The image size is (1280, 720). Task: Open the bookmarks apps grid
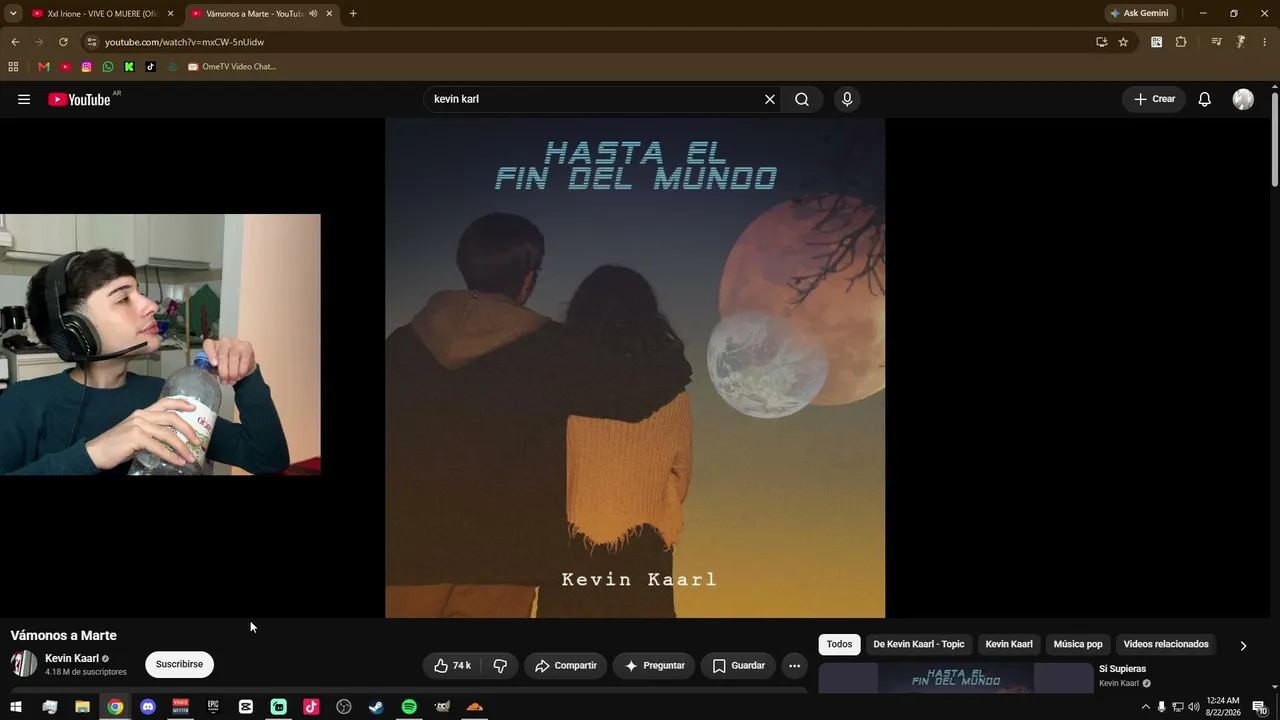(x=13, y=67)
